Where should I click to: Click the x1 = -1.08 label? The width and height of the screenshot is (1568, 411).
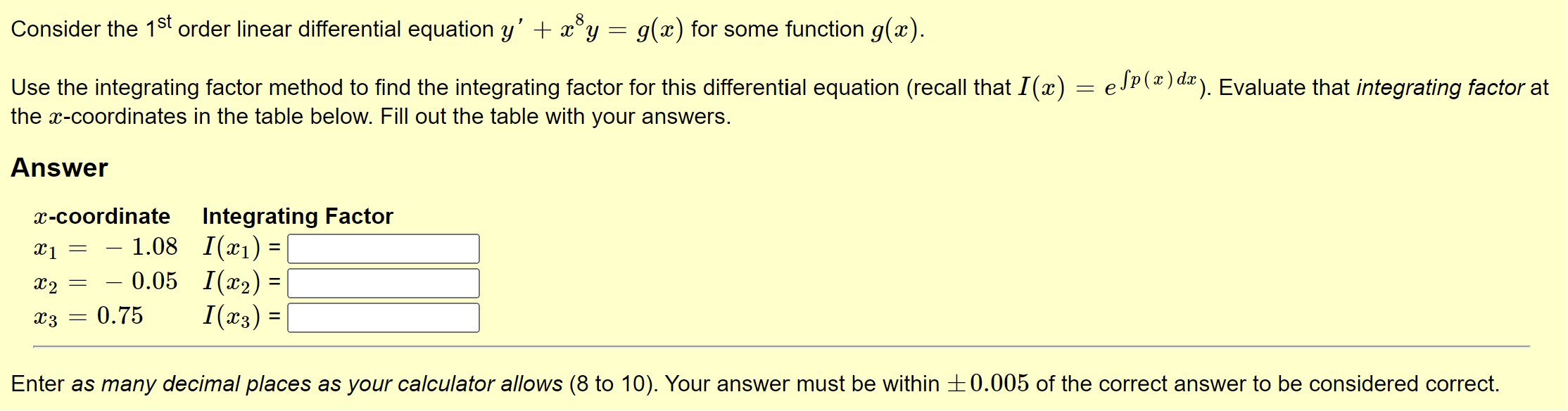click(106, 247)
